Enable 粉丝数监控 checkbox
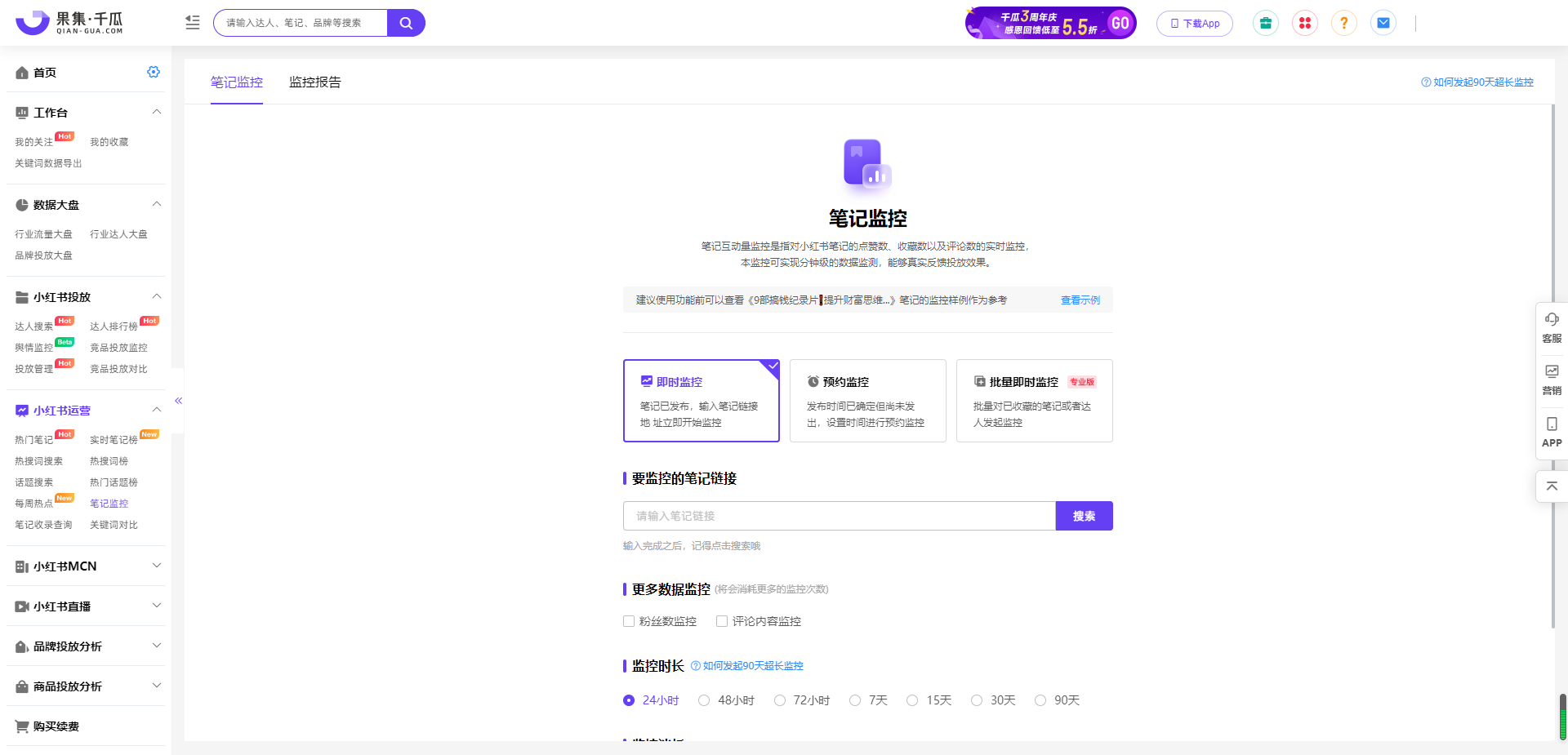The image size is (1568, 755). click(629, 621)
